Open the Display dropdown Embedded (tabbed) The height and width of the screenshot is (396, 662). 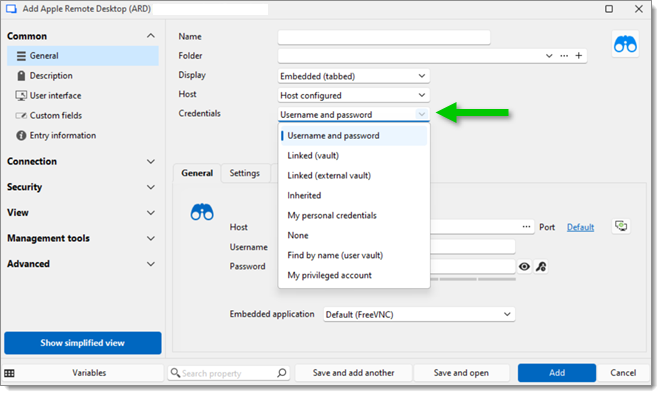[353, 76]
